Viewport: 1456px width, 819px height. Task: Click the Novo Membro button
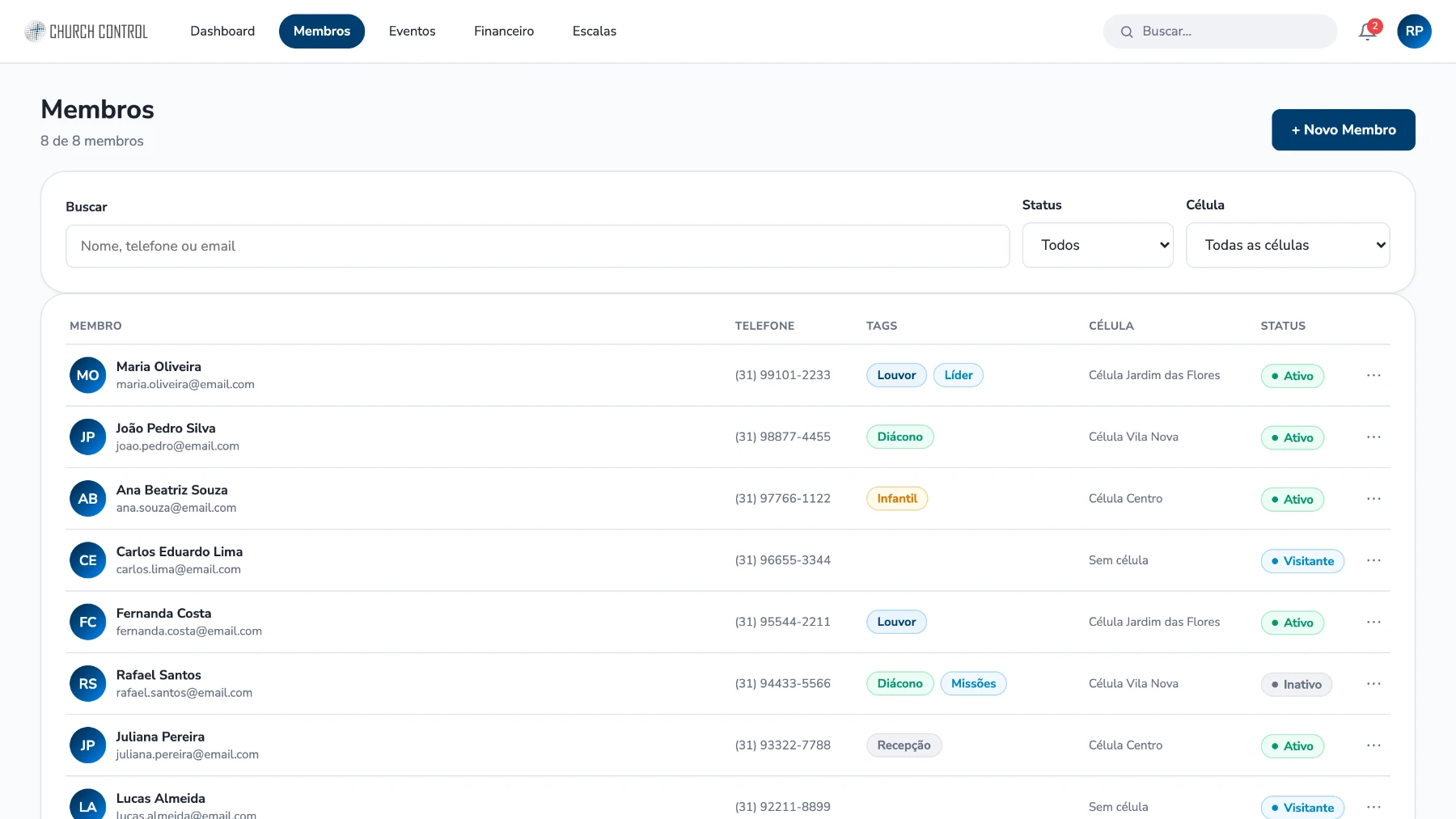pos(1344,129)
